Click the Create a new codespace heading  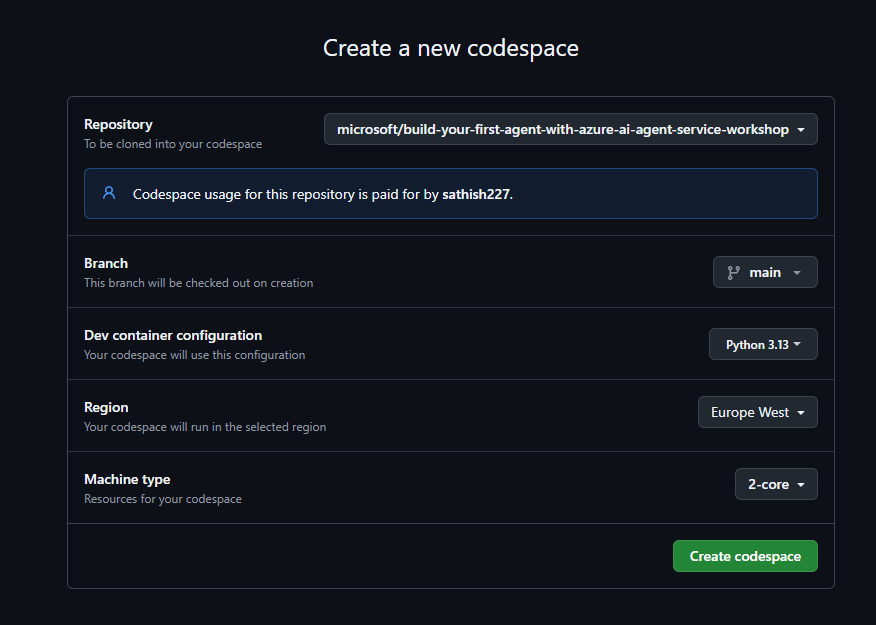[451, 48]
